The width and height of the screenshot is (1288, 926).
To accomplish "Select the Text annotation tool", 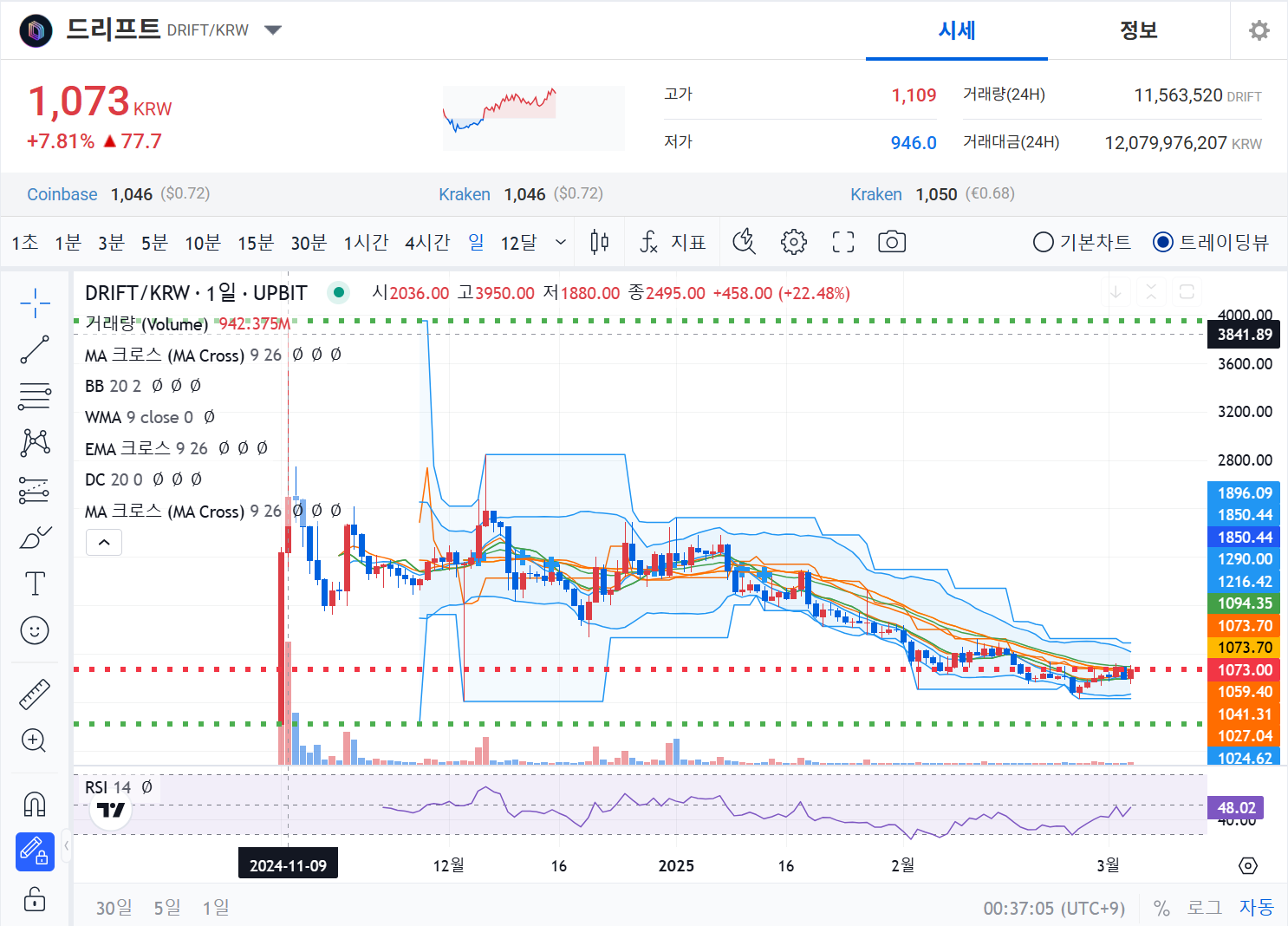I will (35, 584).
